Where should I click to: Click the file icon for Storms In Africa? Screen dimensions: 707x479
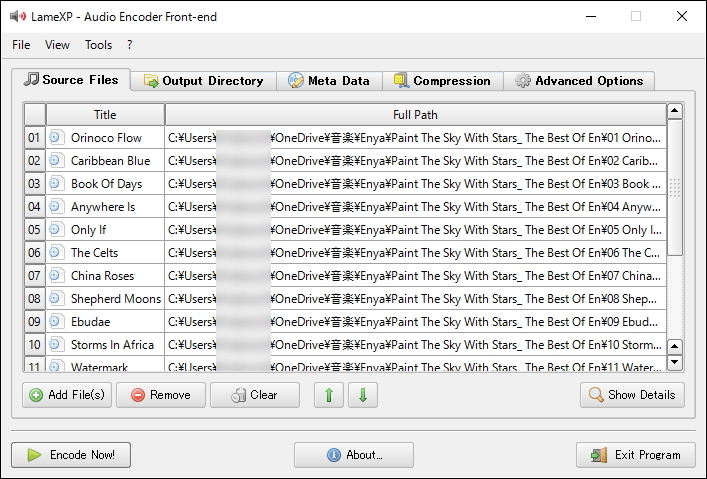(56, 344)
